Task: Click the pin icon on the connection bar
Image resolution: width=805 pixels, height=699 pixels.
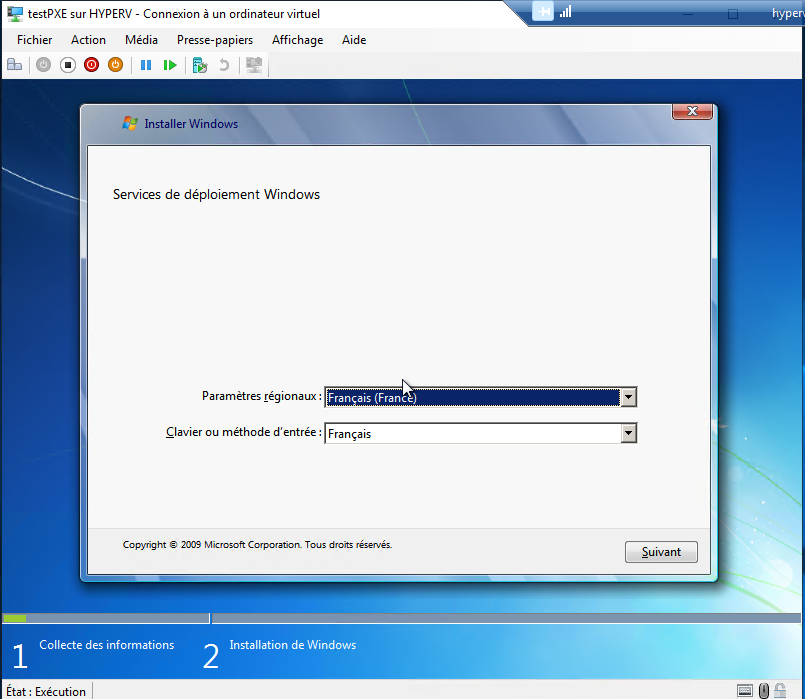Action: tap(543, 12)
